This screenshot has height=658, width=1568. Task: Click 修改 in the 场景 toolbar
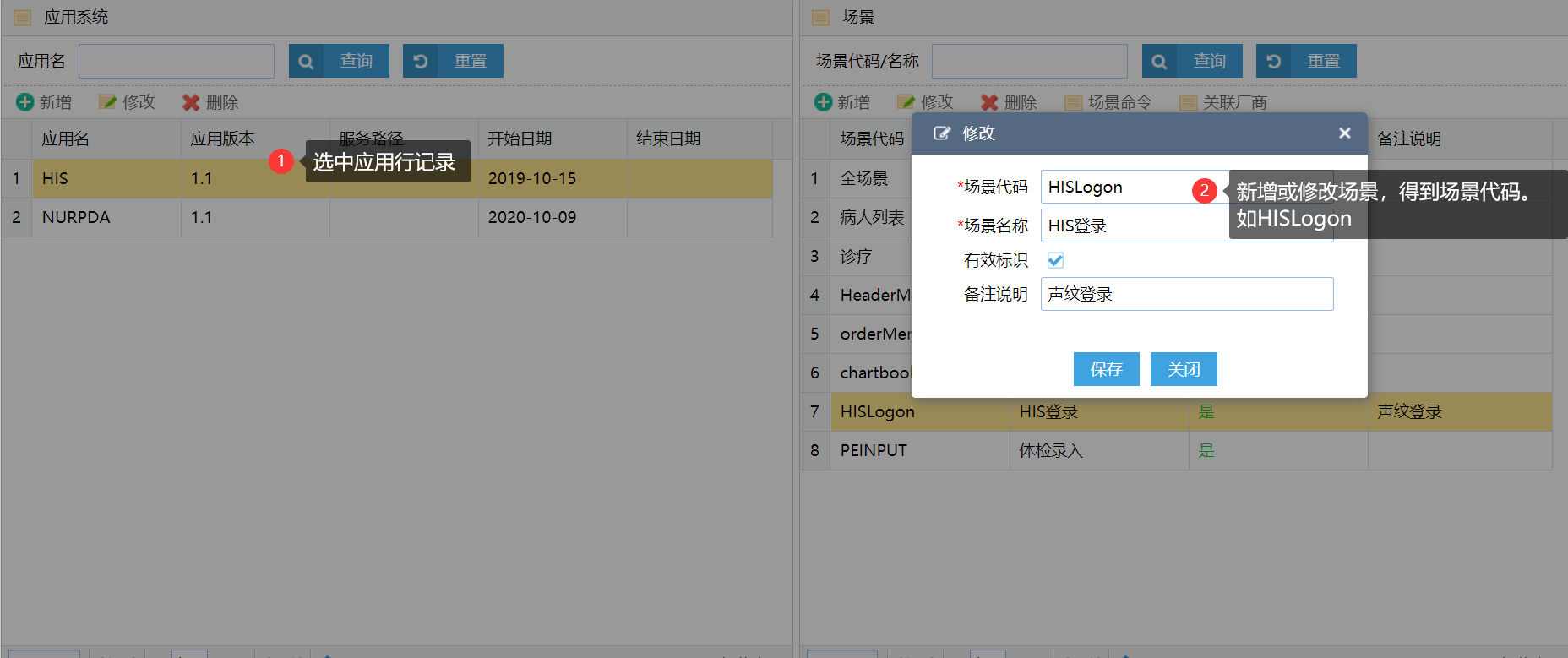925,102
